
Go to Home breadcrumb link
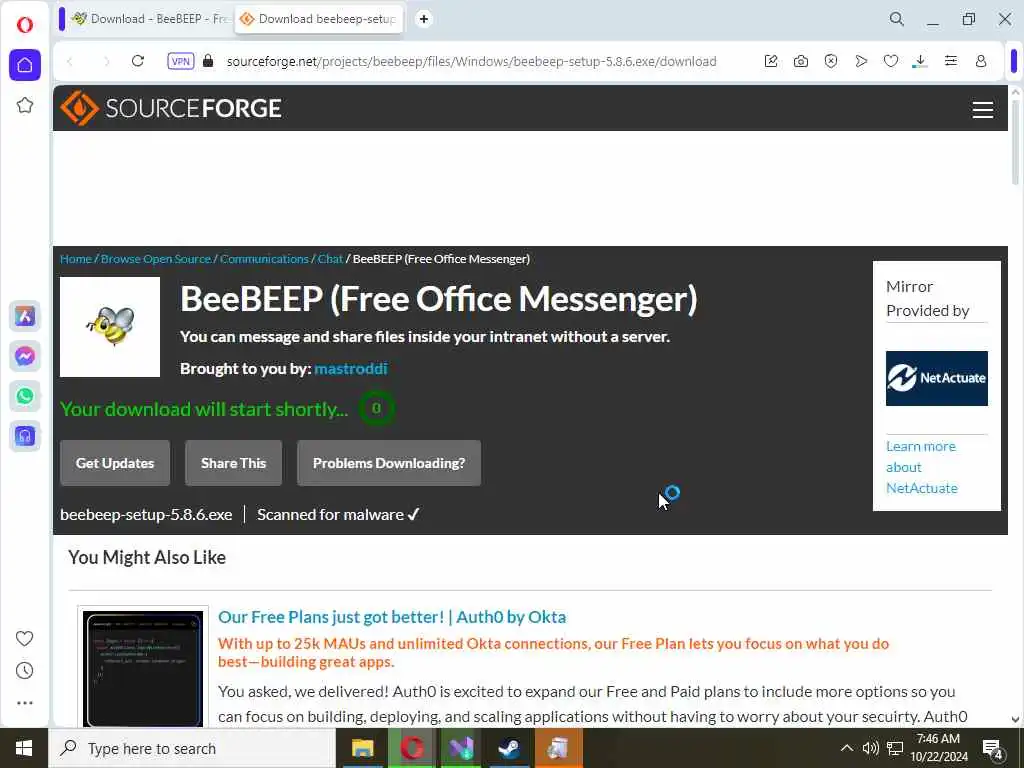[x=76, y=259]
